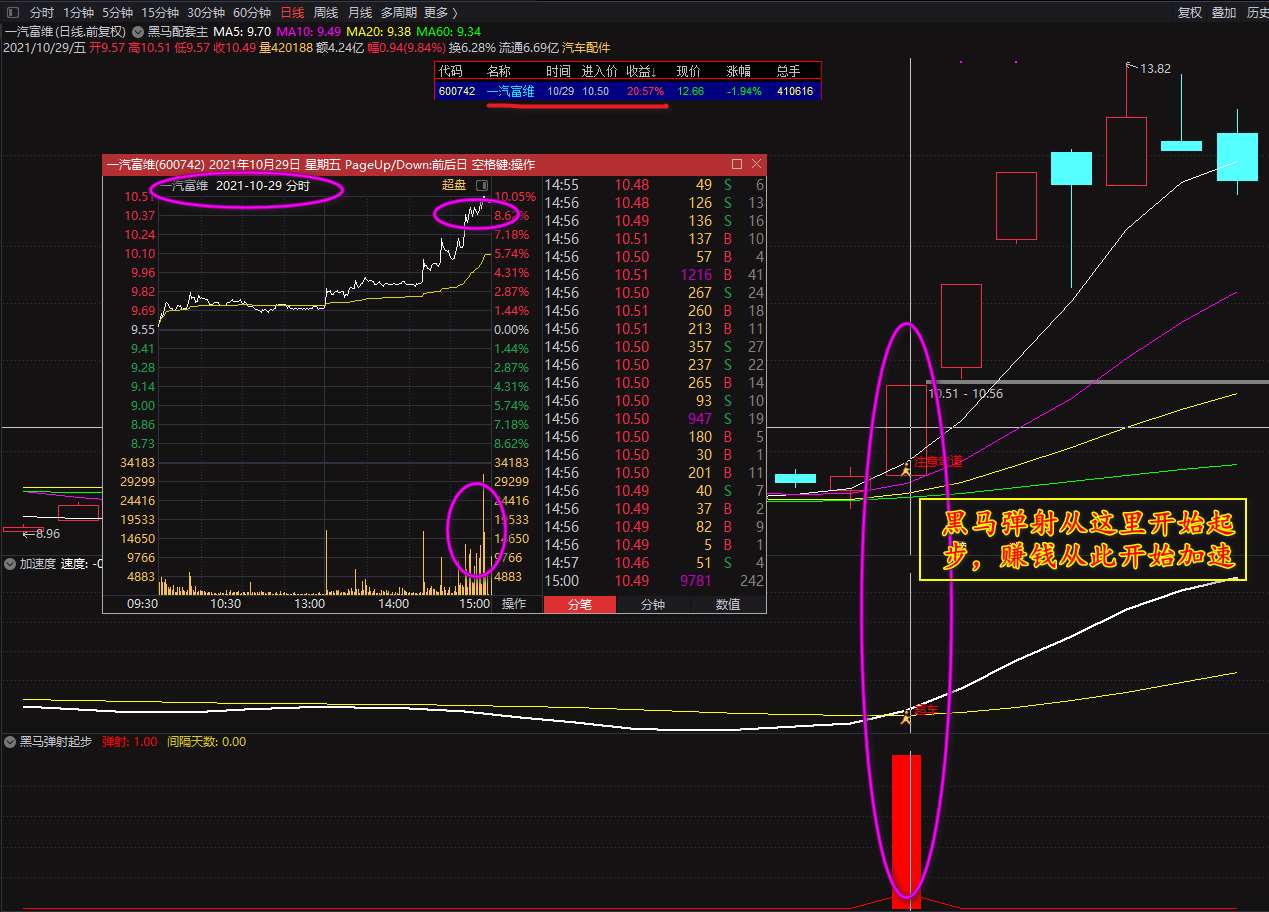The width and height of the screenshot is (1269, 912).
Task: Maximize the intraday popup window
Action: tap(737, 164)
